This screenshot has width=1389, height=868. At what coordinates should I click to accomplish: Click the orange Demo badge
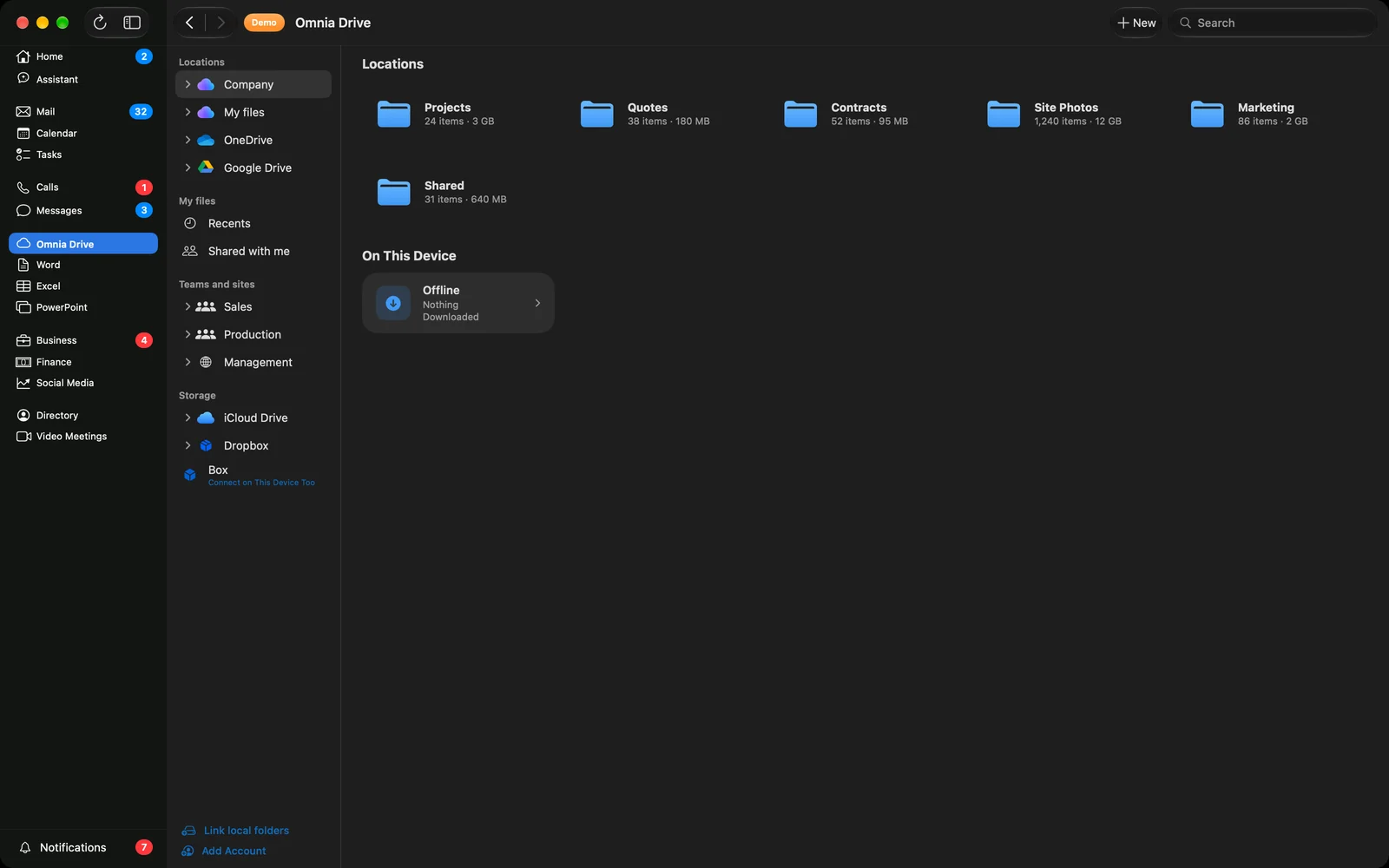click(x=264, y=23)
